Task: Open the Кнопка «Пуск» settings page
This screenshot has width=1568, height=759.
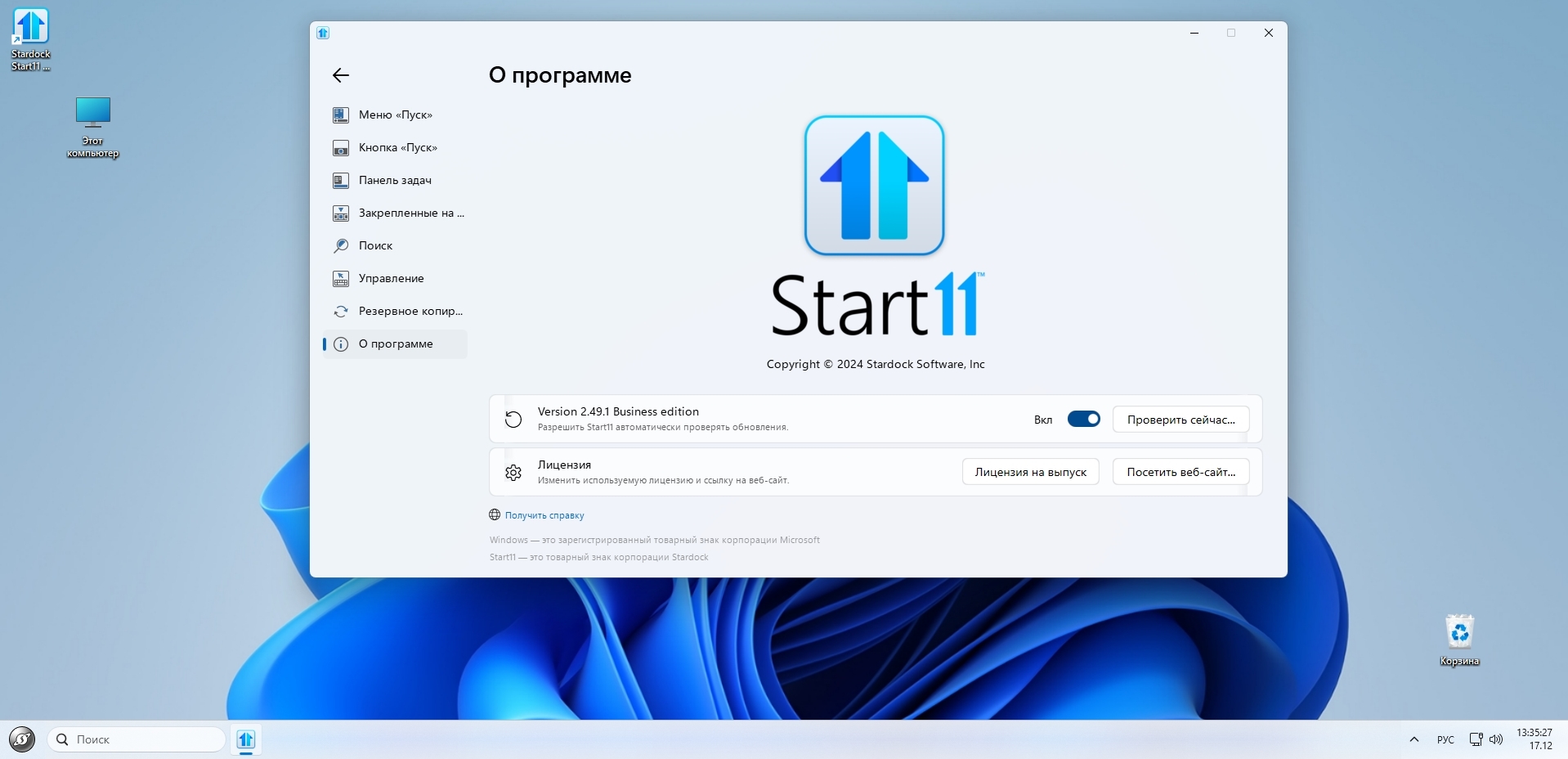Action: [396, 148]
